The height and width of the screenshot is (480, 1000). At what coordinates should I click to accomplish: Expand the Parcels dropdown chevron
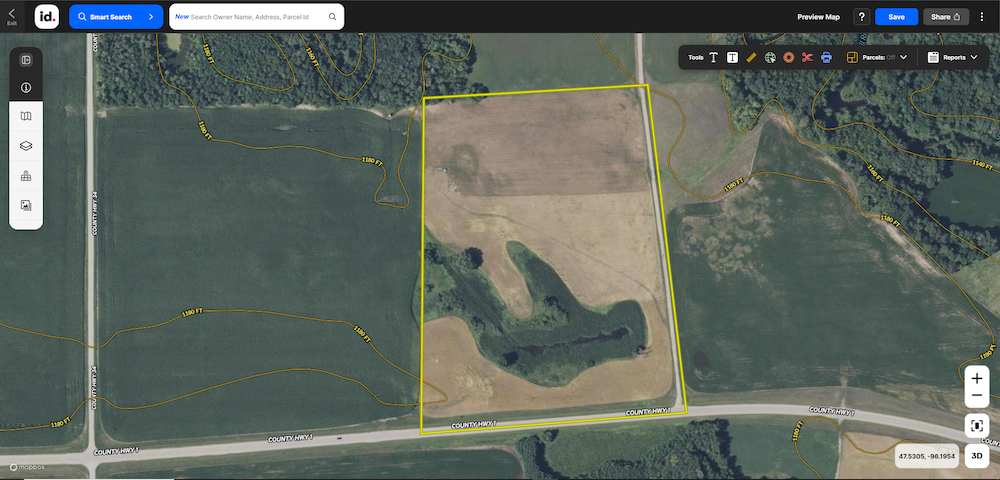pos(904,58)
